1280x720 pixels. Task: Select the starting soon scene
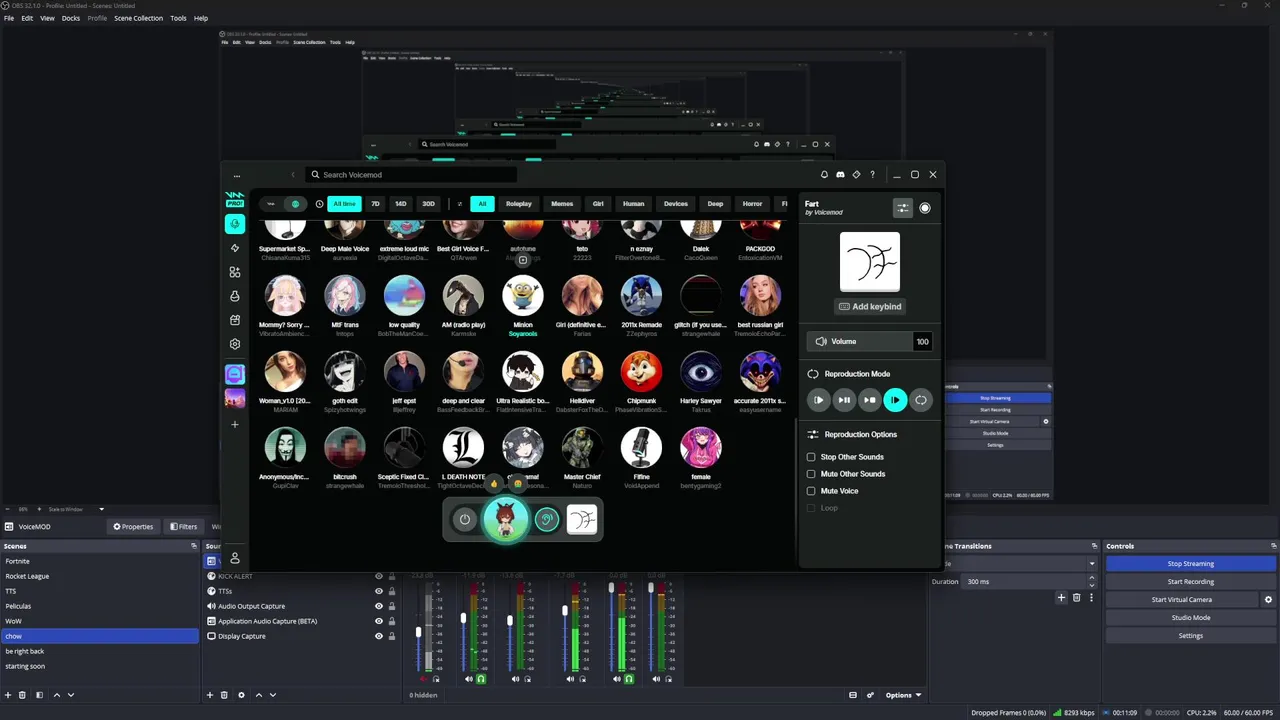click(100, 666)
